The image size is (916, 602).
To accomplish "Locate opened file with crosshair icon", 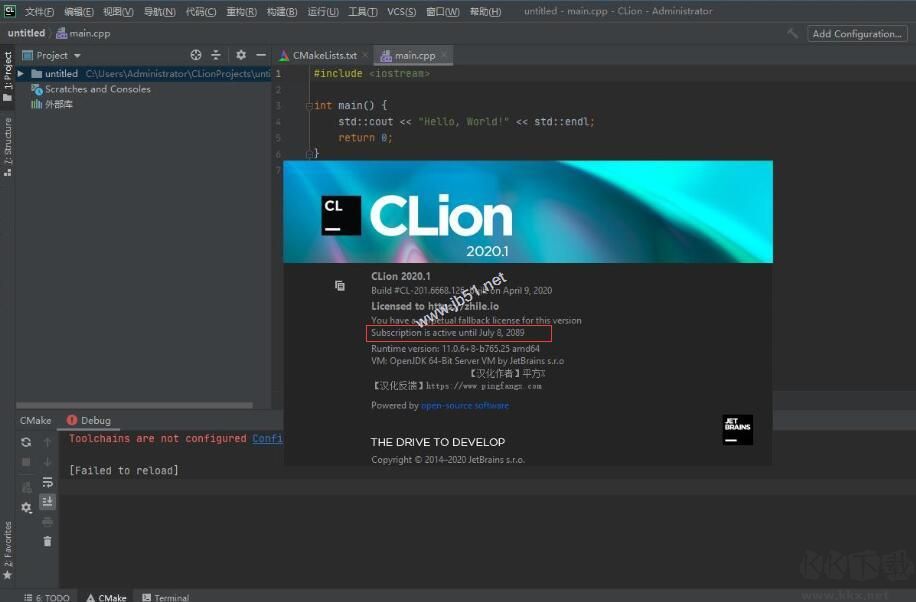I will [x=196, y=55].
